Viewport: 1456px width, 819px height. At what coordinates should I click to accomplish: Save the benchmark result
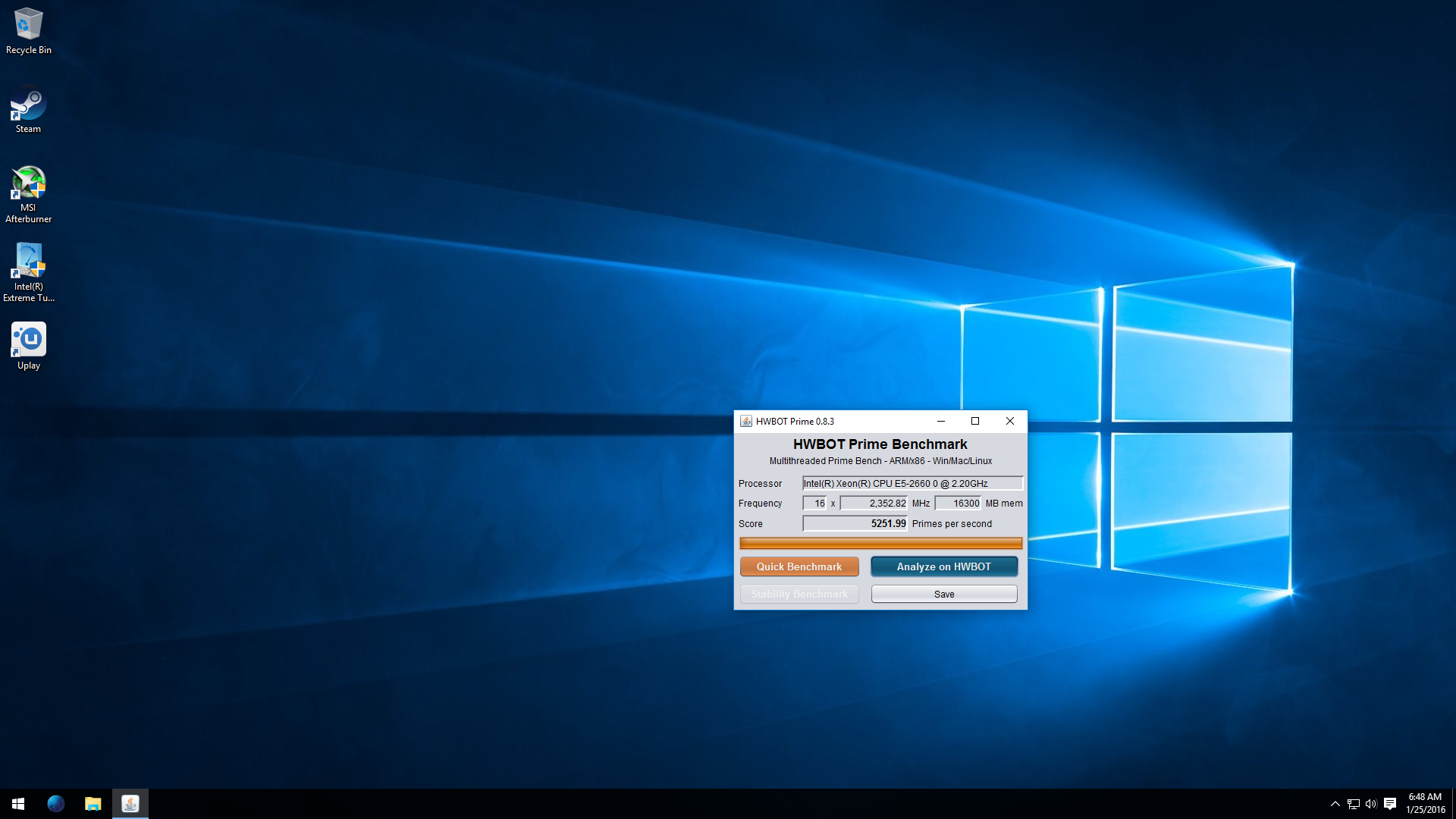pyautogui.click(x=944, y=594)
